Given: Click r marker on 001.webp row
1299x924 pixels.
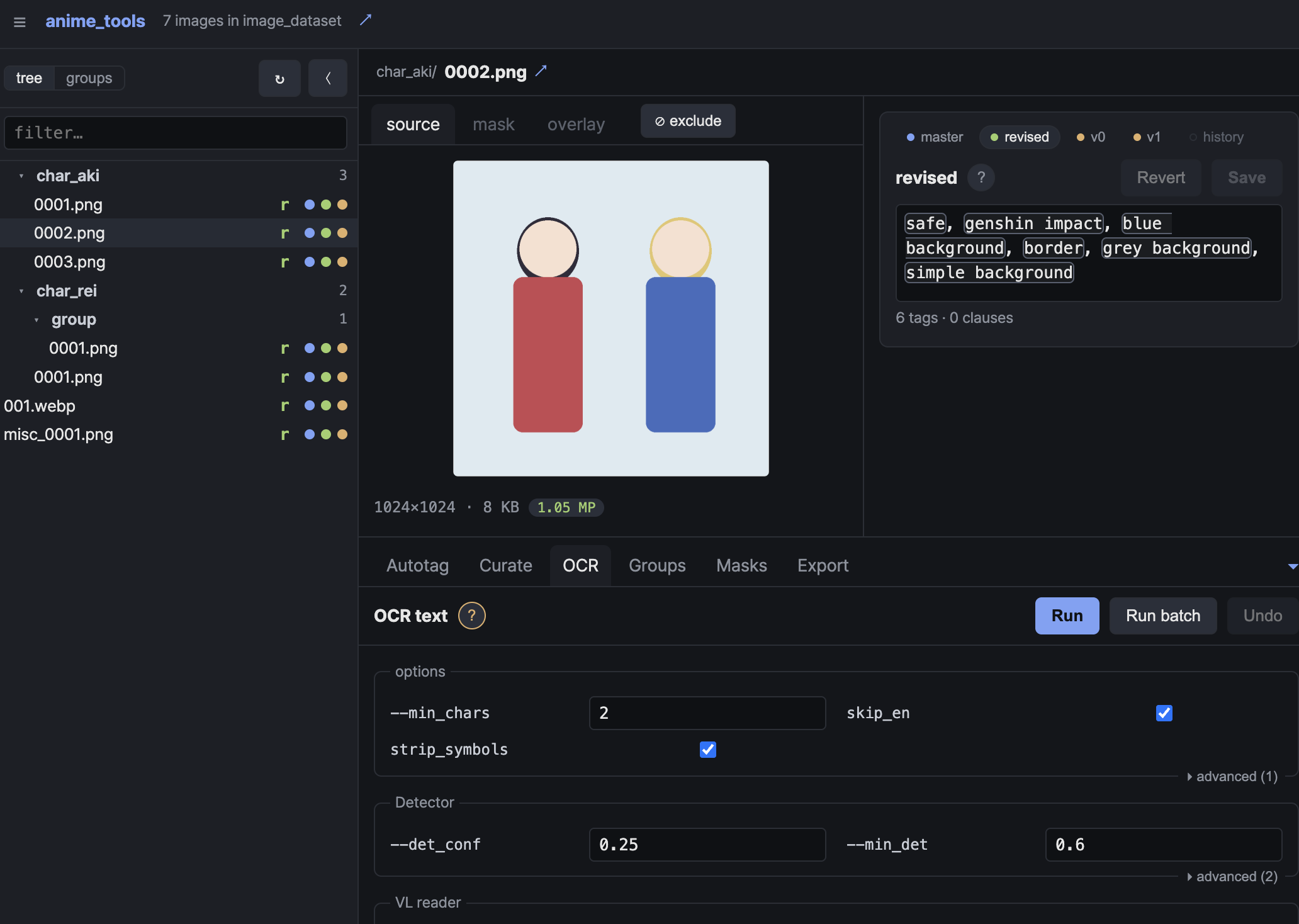Looking at the screenshot, I should coord(285,405).
